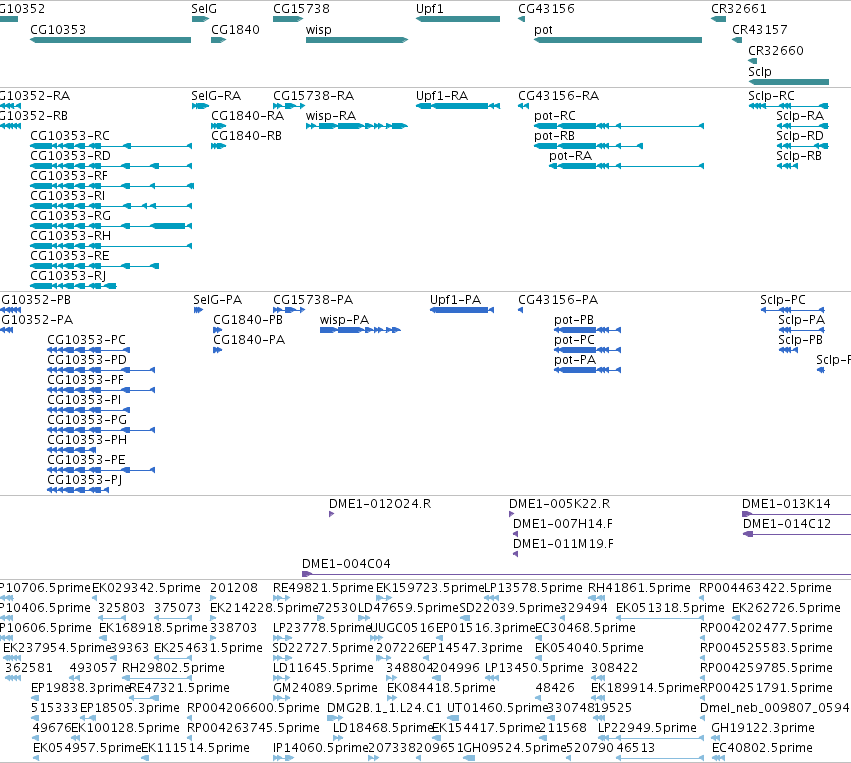Click EST RE49821.5prime
851x763 pixels.
(323, 588)
